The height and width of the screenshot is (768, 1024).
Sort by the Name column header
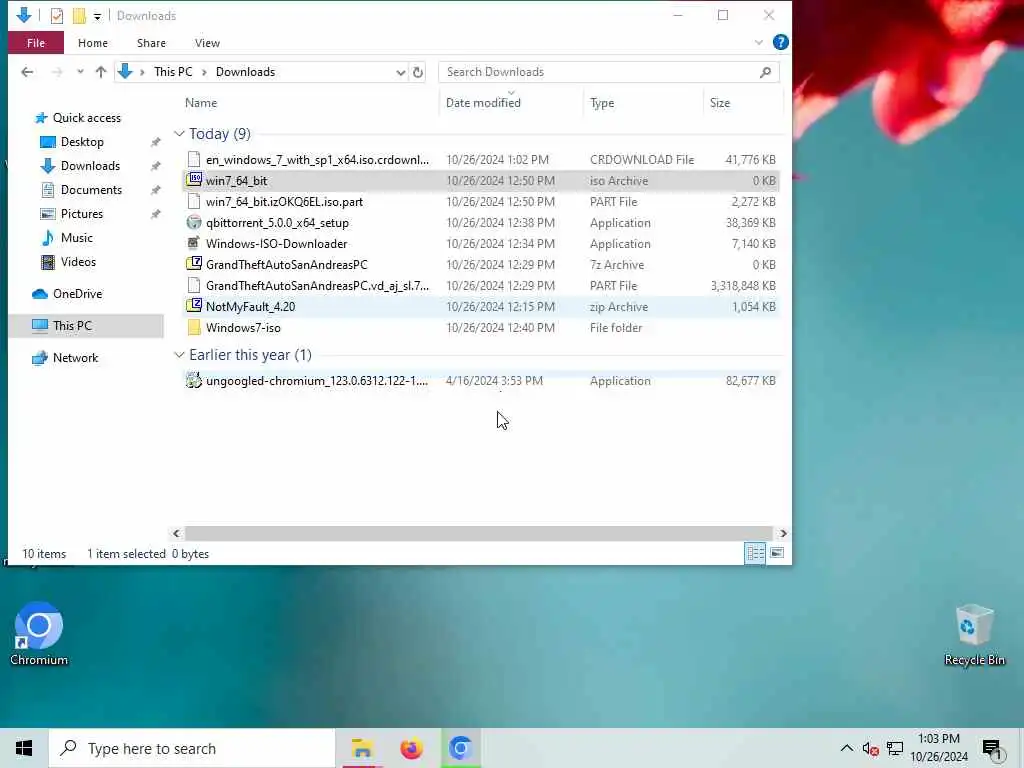point(200,103)
